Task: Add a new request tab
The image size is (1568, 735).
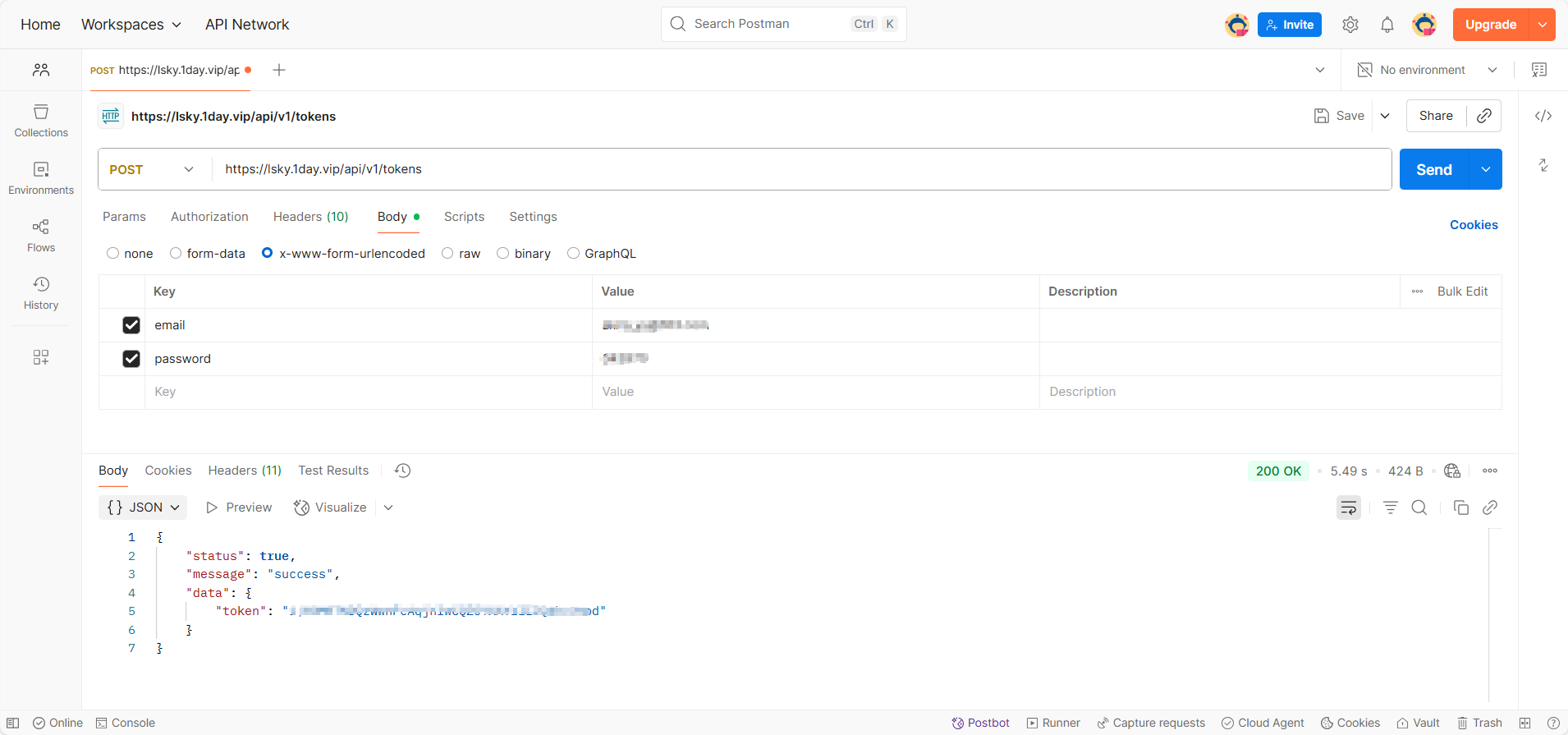Action: pyautogui.click(x=279, y=70)
